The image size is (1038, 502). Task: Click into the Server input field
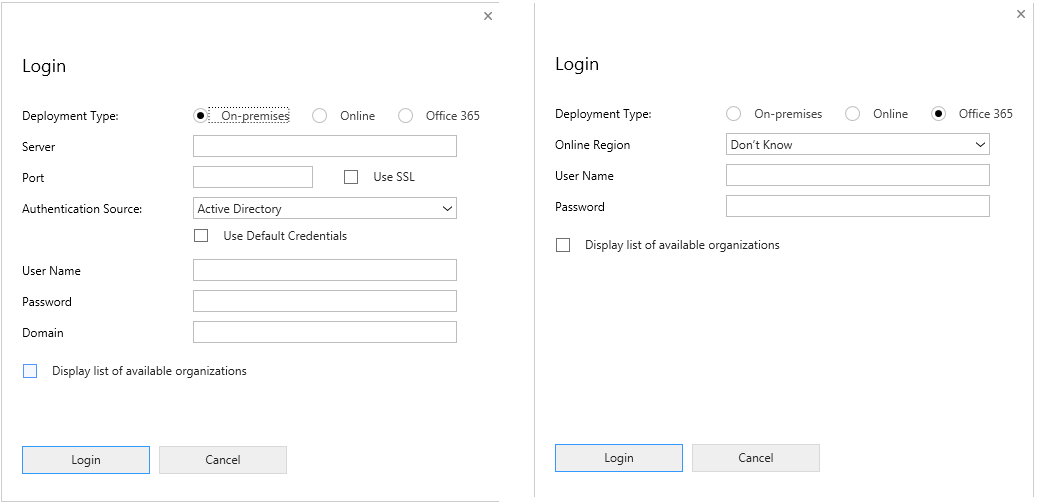point(324,147)
